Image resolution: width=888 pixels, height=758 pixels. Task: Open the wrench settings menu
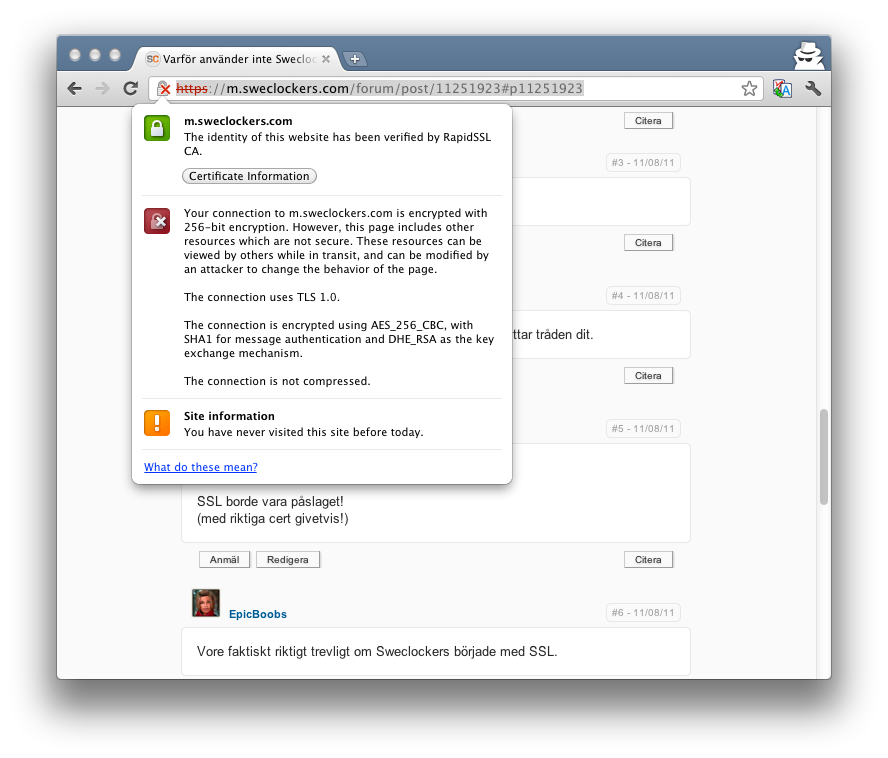(813, 88)
